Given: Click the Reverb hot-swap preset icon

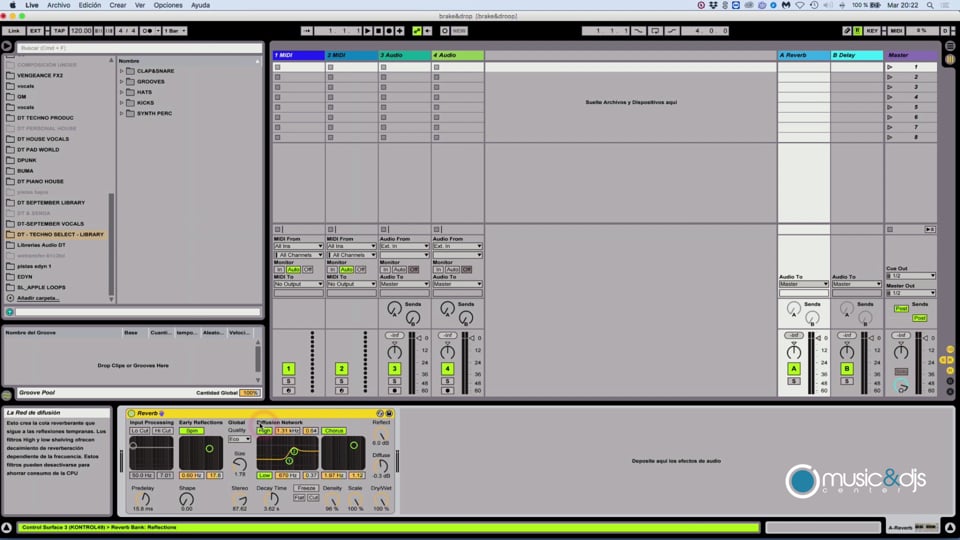Looking at the screenshot, I should (380, 413).
